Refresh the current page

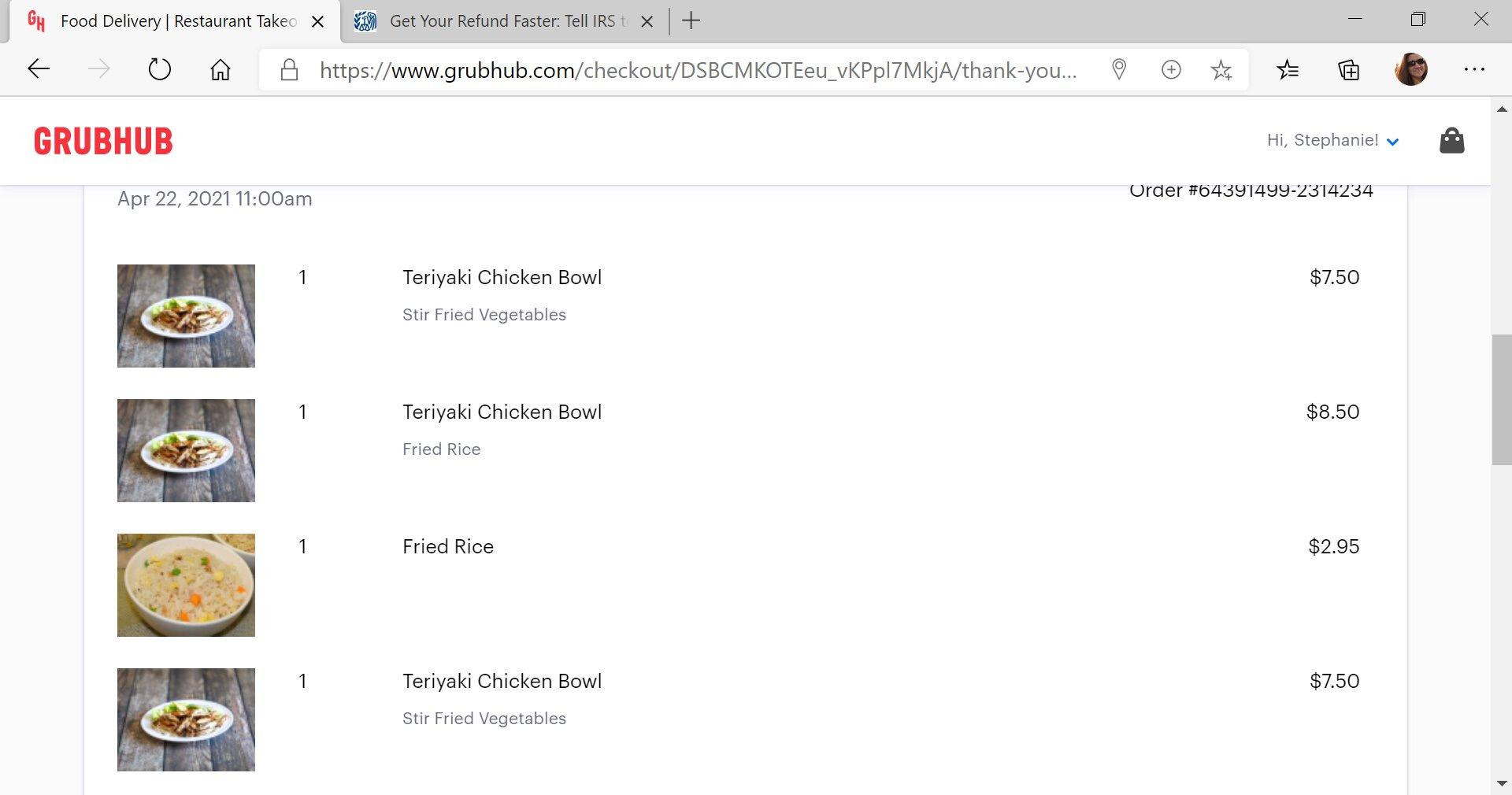(x=159, y=70)
